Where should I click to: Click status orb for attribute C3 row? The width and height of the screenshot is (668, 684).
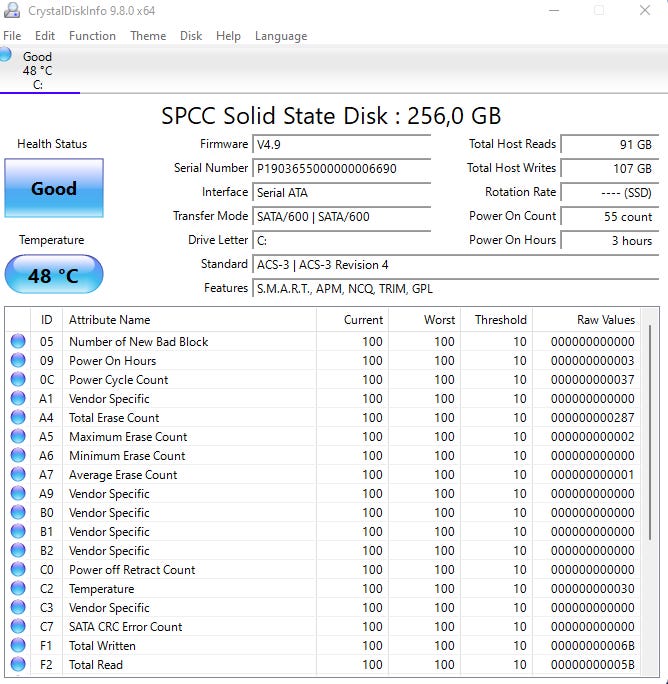pyautogui.click(x=18, y=607)
